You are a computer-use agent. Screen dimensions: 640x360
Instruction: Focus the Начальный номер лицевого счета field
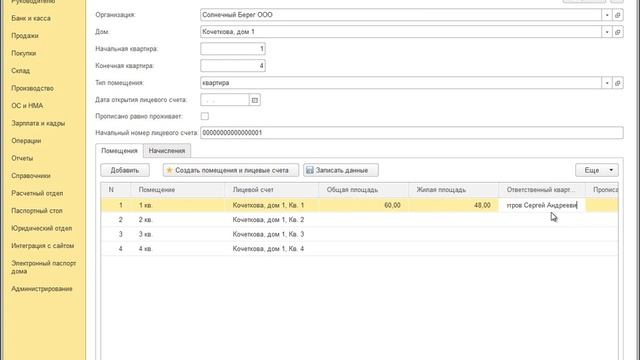click(x=412, y=133)
